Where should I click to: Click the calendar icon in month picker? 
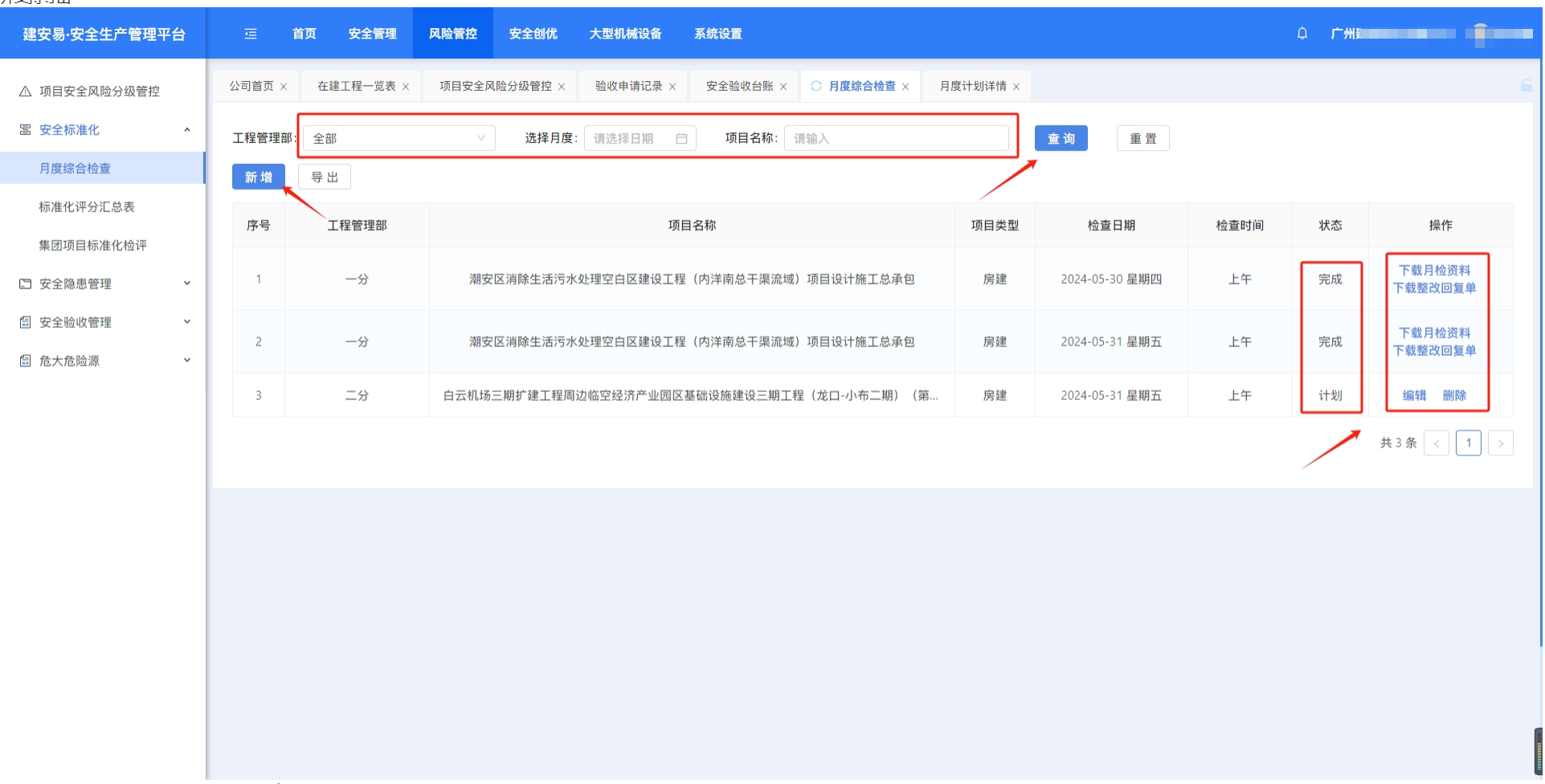tap(681, 139)
